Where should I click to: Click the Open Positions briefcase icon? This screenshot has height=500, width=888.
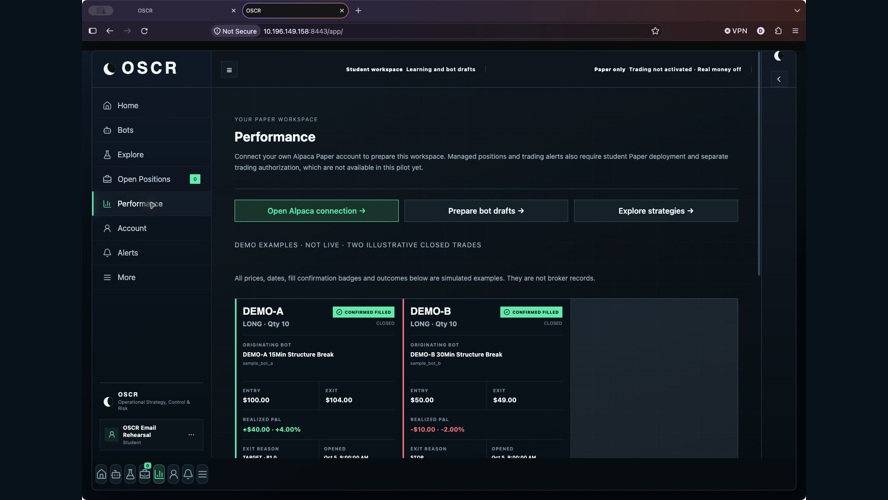(x=107, y=179)
